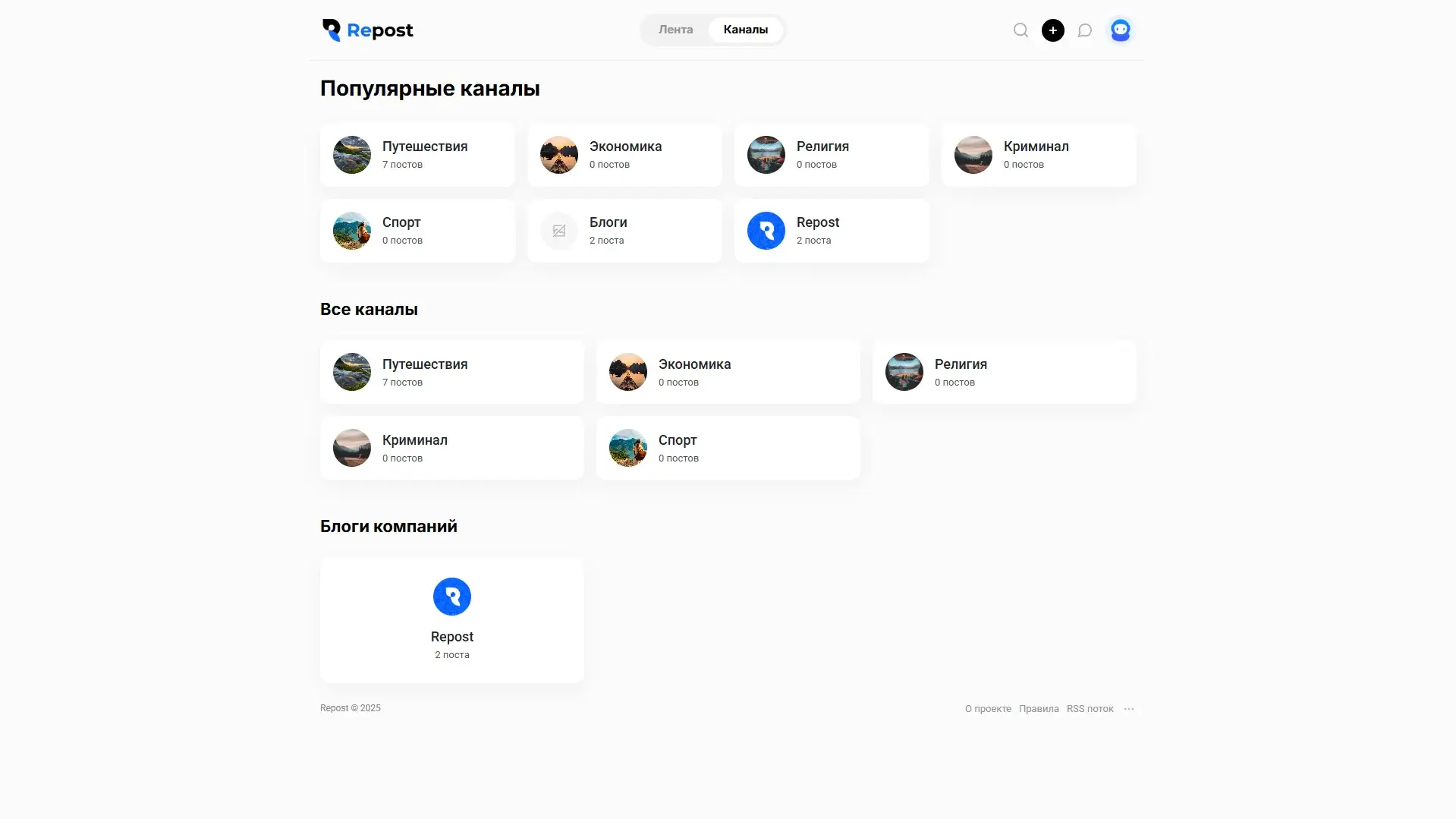Click the Блоги placeholder image icon

[x=558, y=231]
